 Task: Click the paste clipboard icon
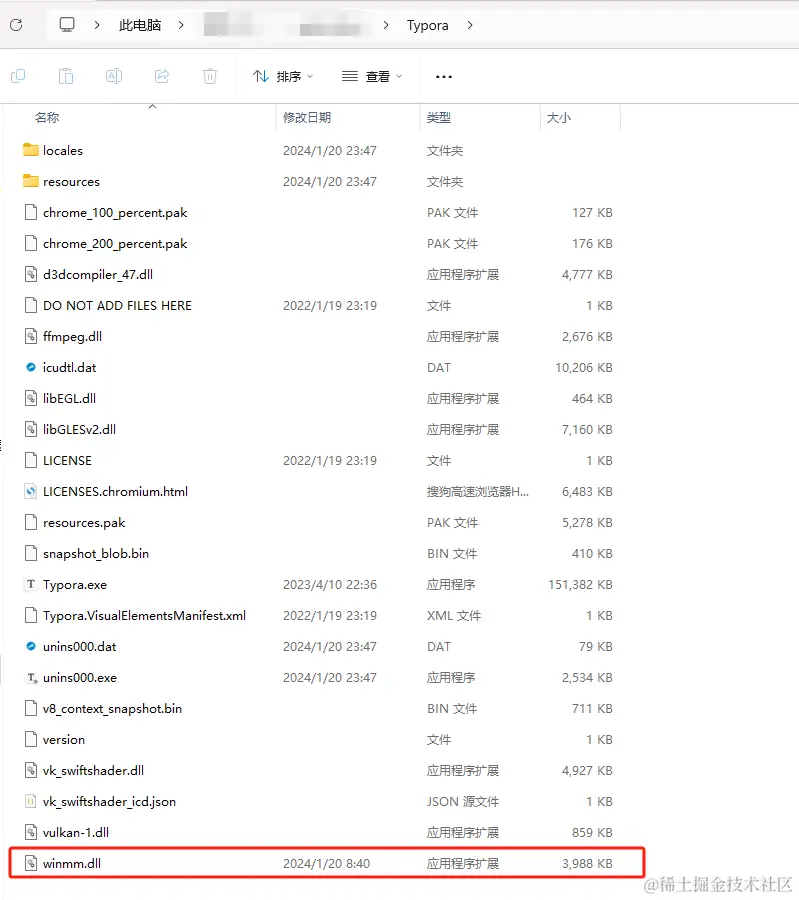[x=66, y=76]
